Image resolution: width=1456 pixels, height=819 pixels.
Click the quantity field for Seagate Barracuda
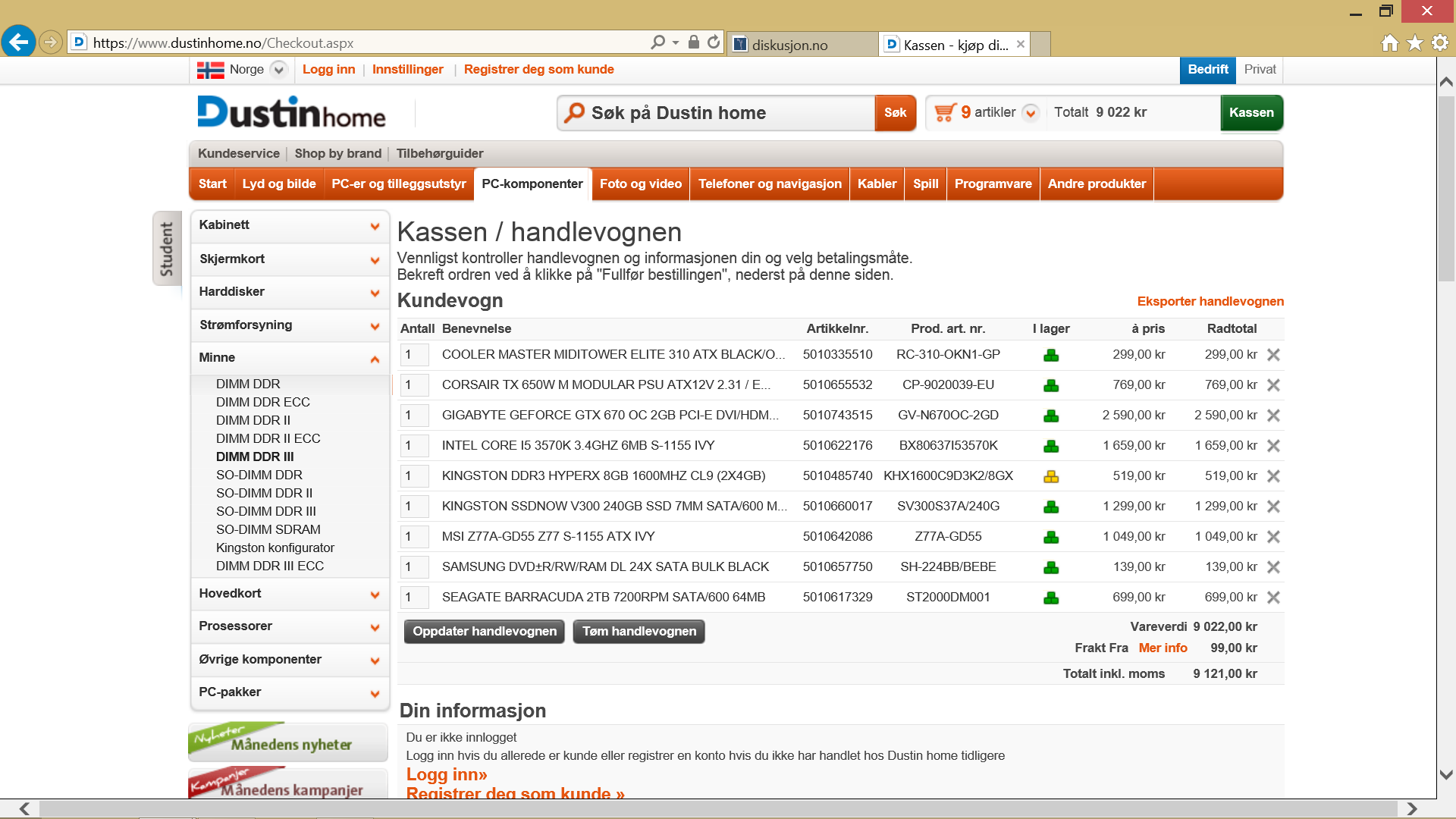click(x=414, y=598)
